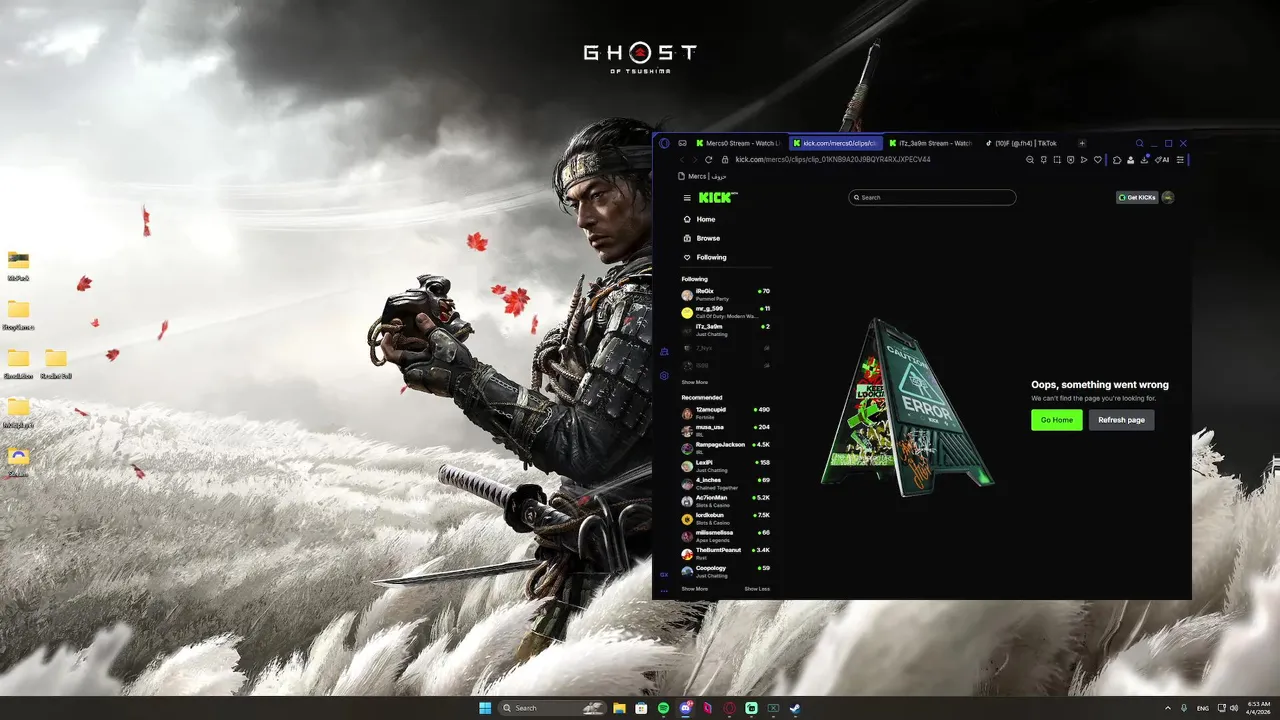This screenshot has height=720, width=1280.
Task: Select the kick.com/mercs0/clips tab
Action: 836,143
